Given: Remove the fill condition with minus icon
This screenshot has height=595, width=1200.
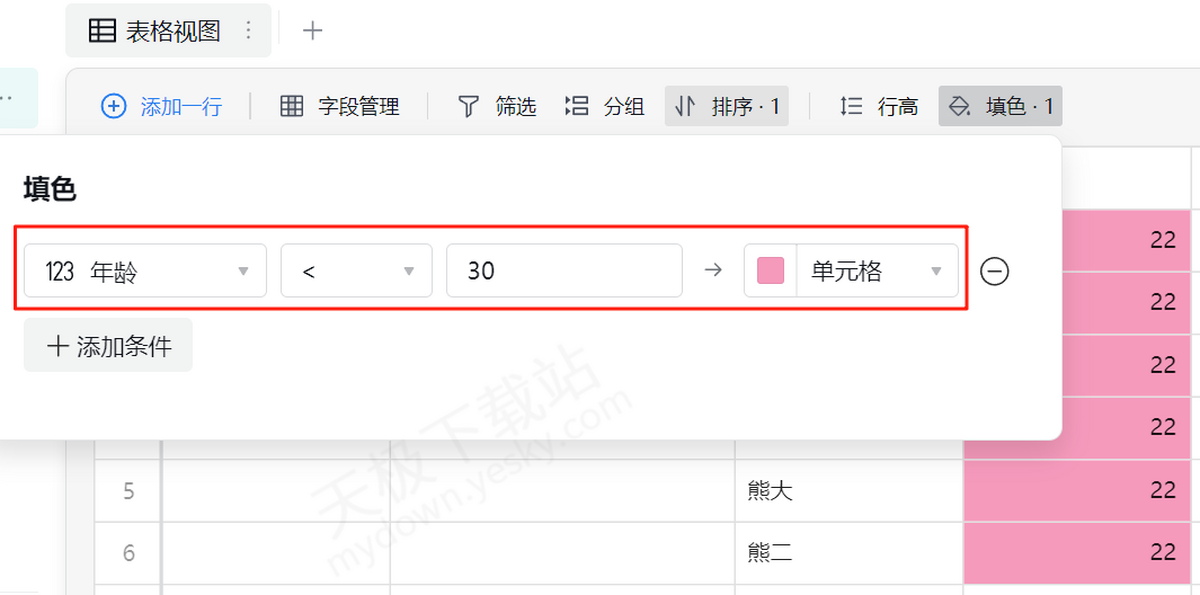Looking at the screenshot, I should [x=994, y=271].
